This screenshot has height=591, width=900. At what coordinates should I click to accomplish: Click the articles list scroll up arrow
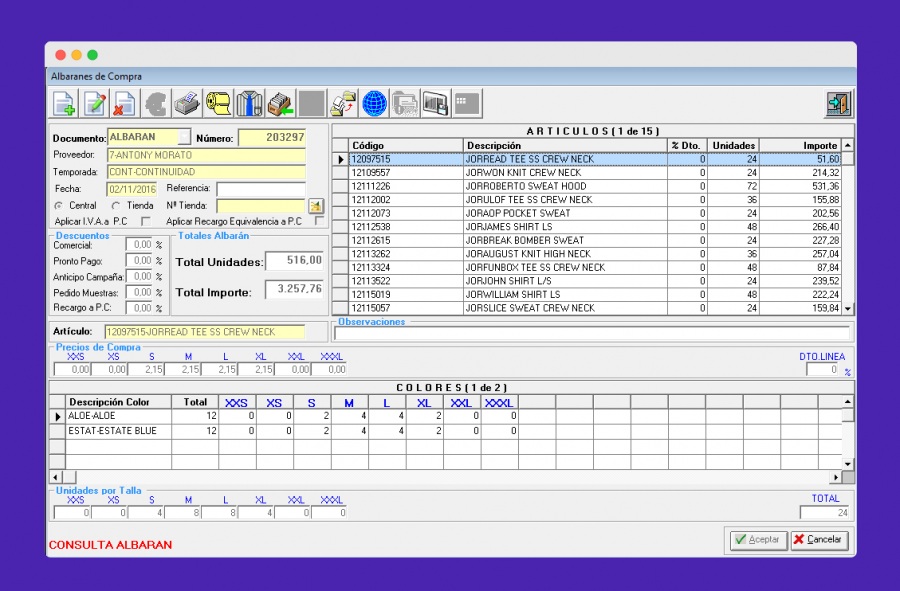pos(848,145)
